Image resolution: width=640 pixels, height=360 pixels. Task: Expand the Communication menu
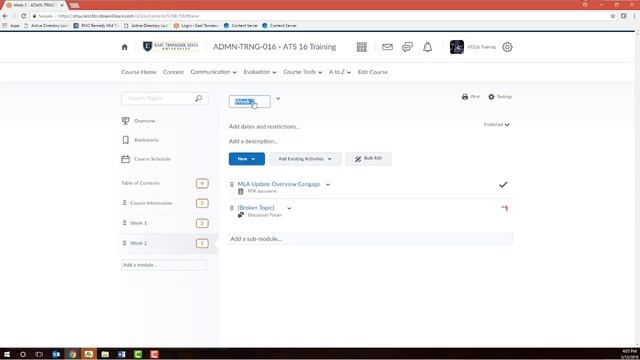213,72
